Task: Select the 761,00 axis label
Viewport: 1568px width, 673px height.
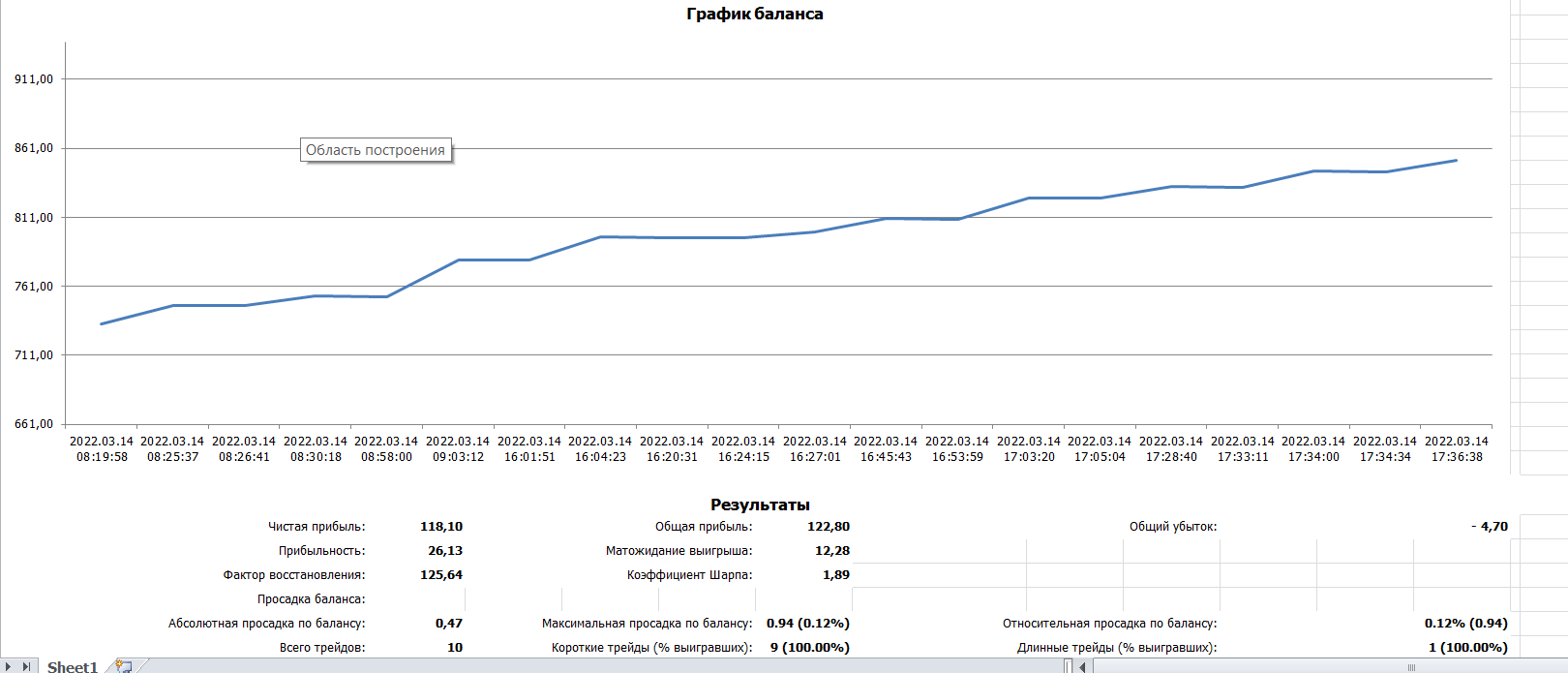Action: point(34,287)
